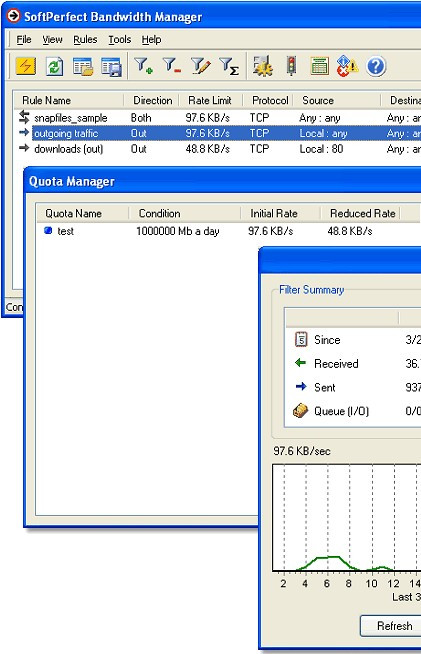
Task: Click the add rule funnel icon
Action: [x=143, y=66]
